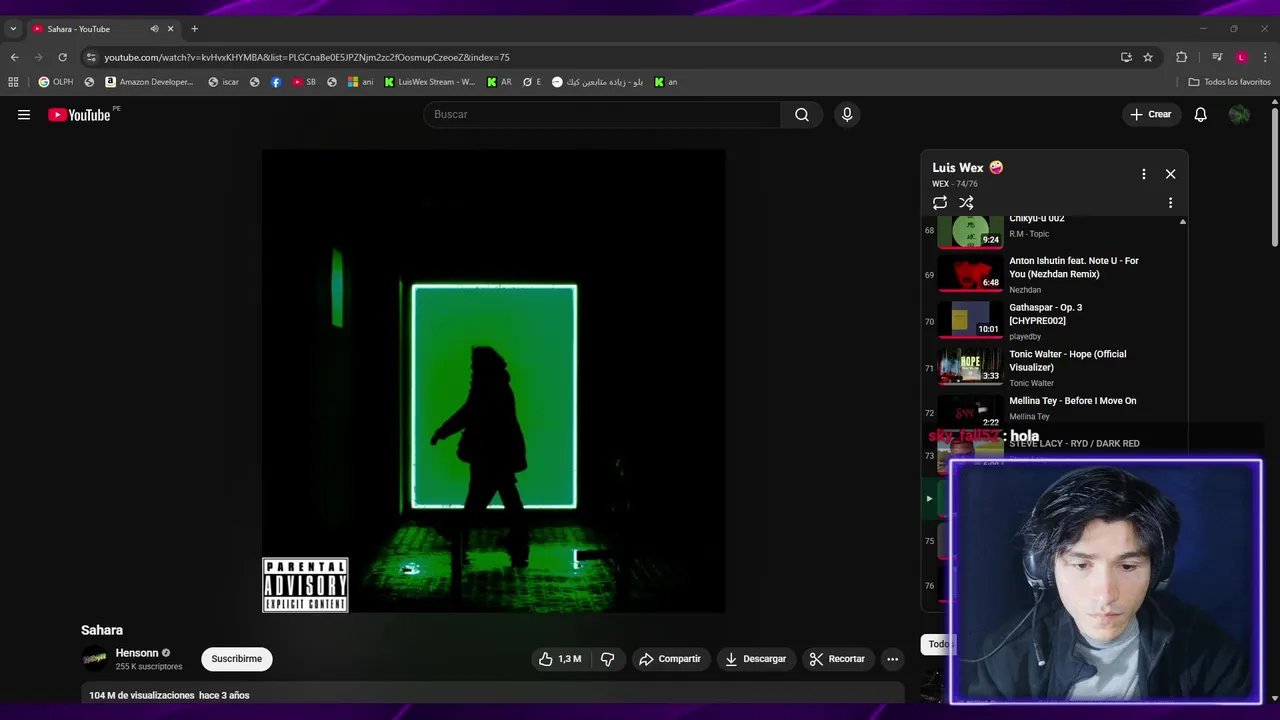Open the SB bookmark
This screenshot has width=1280, height=720.
pyautogui.click(x=304, y=82)
